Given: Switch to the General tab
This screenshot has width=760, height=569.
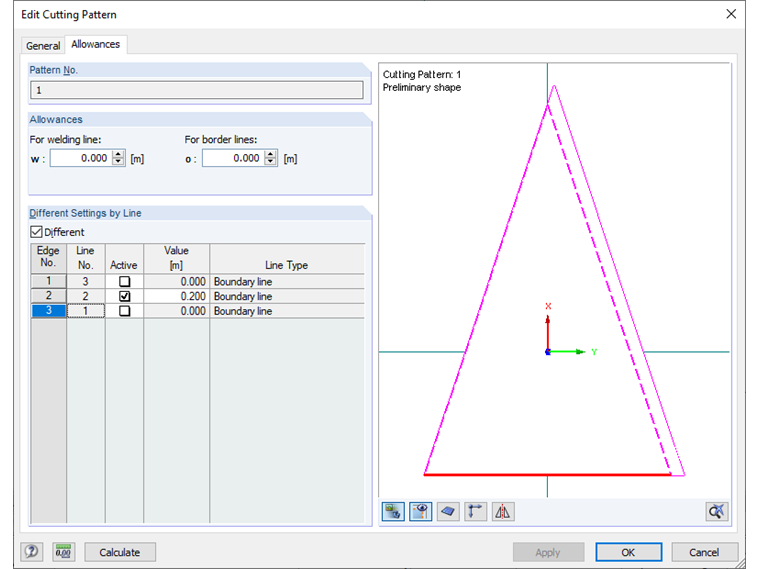Looking at the screenshot, I should tap(43, 46).
